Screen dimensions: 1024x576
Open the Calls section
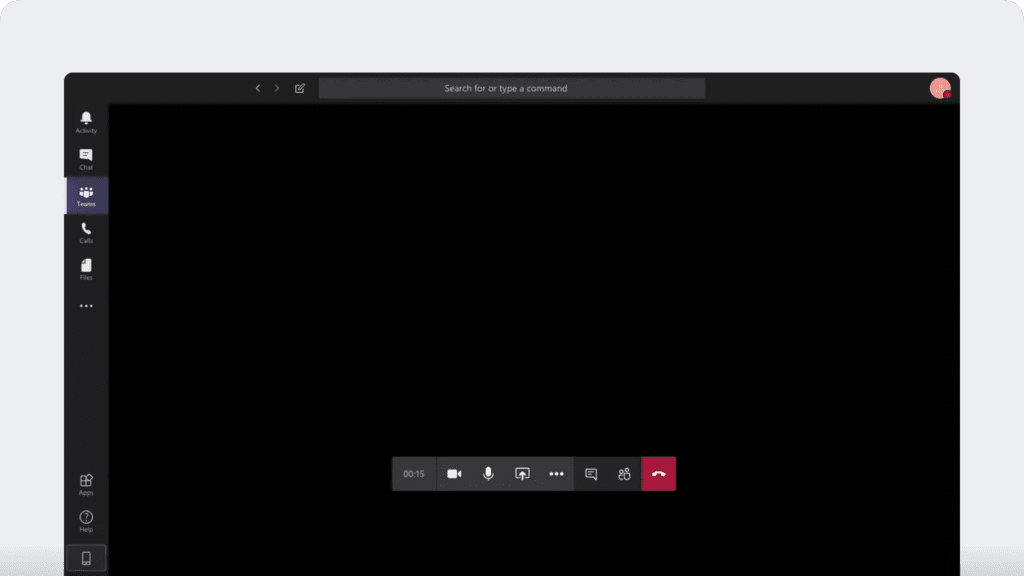point(86,232)
